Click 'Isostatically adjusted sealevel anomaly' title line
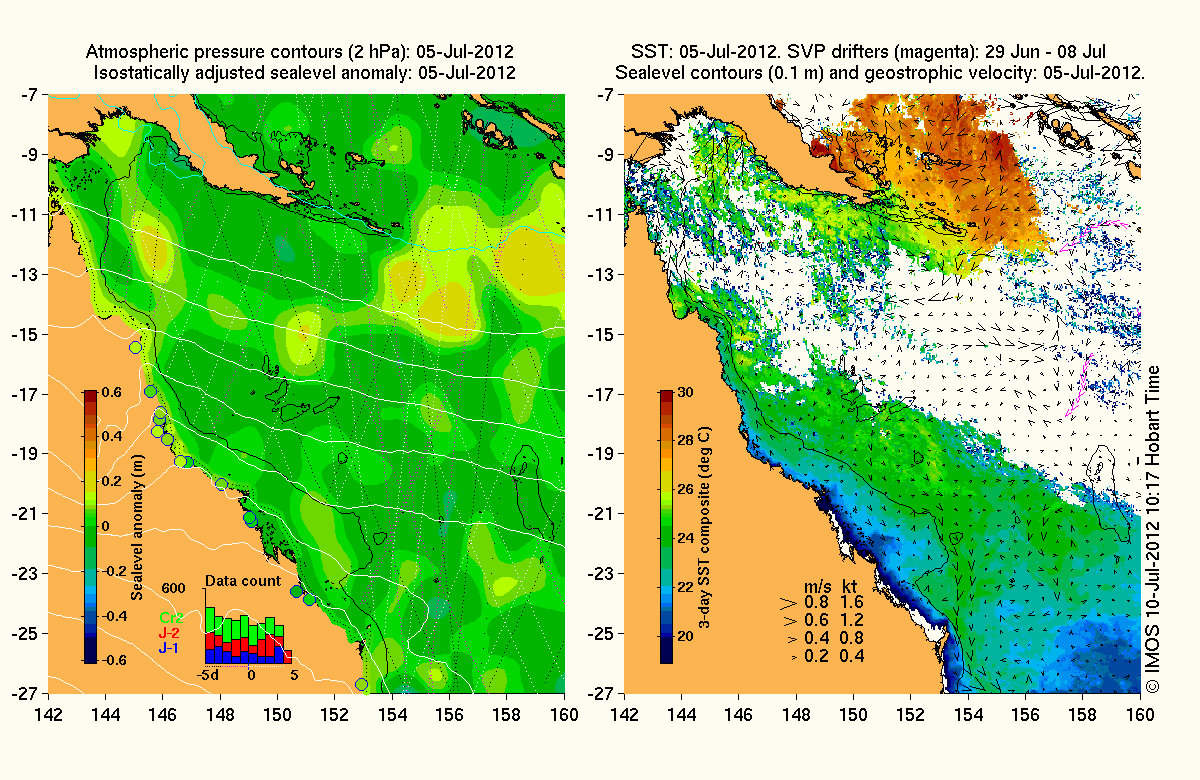Viewport: 1200px width, 780px height. [304, 73]
